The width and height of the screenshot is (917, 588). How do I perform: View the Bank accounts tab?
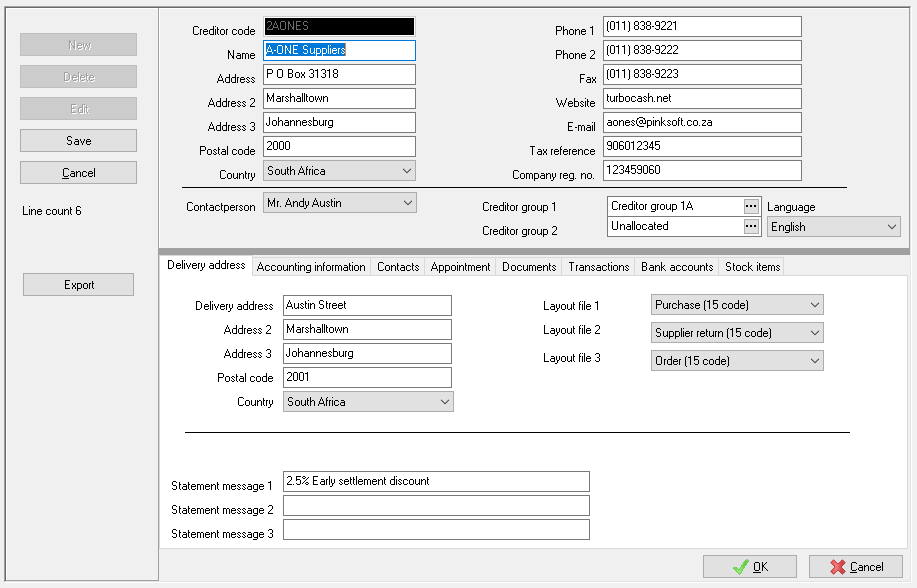point(676,266)
